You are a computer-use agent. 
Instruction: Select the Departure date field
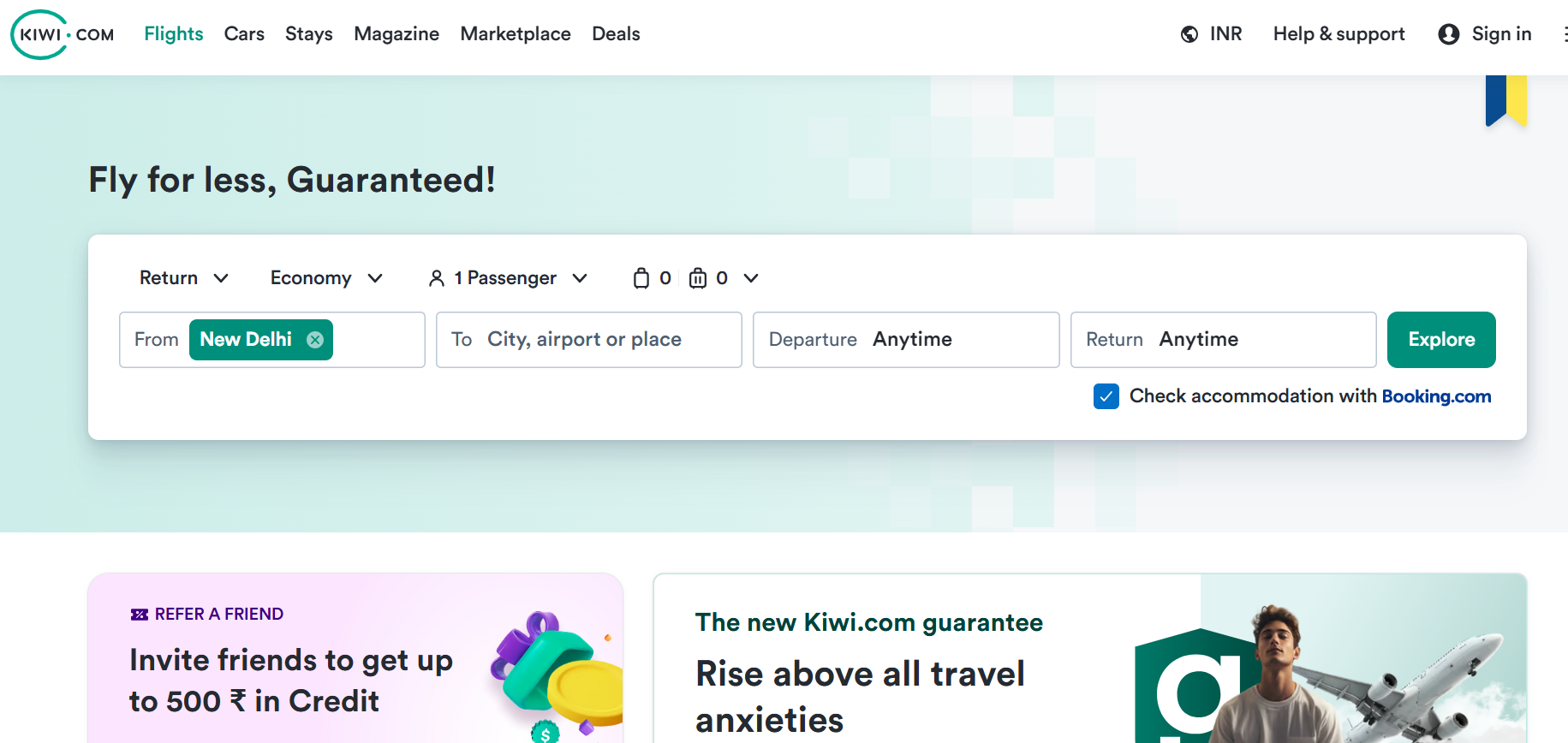point(906,340)
